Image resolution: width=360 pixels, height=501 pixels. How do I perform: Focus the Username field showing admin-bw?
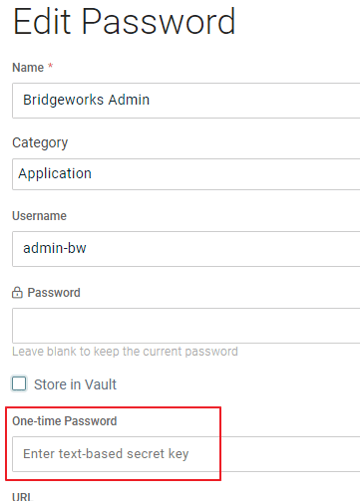click(x=186, y=249)
